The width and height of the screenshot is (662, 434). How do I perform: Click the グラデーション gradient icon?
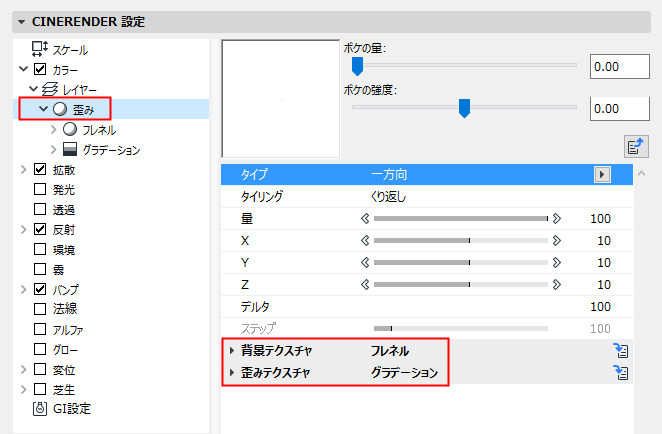(70, 149)
